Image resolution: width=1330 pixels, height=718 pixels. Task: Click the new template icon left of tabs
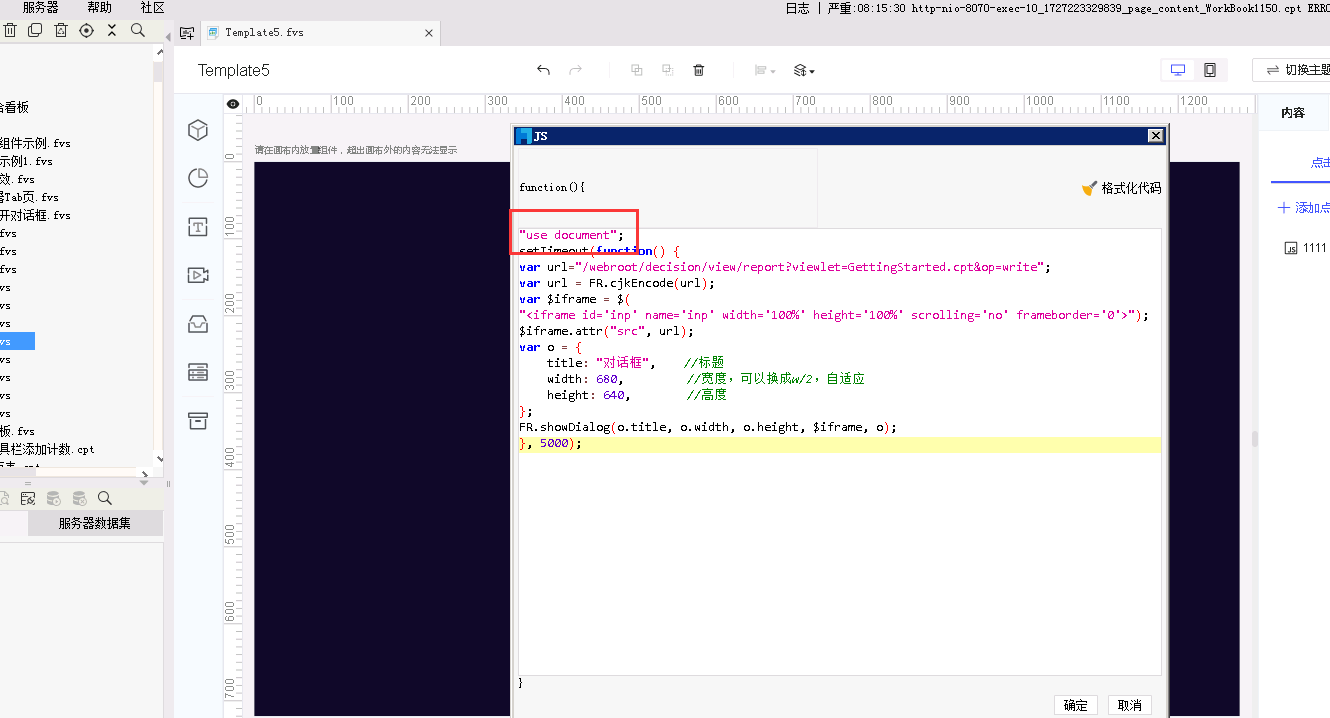tap(186, 33)
